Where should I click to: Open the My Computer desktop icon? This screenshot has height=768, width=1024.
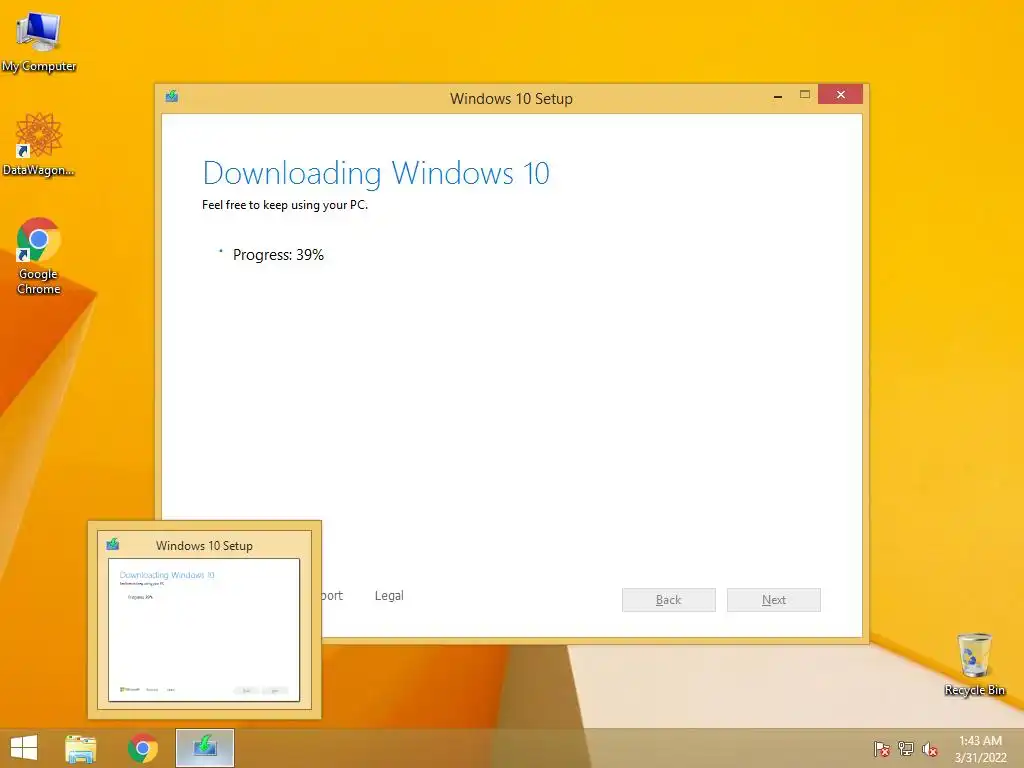pos(39,42)
